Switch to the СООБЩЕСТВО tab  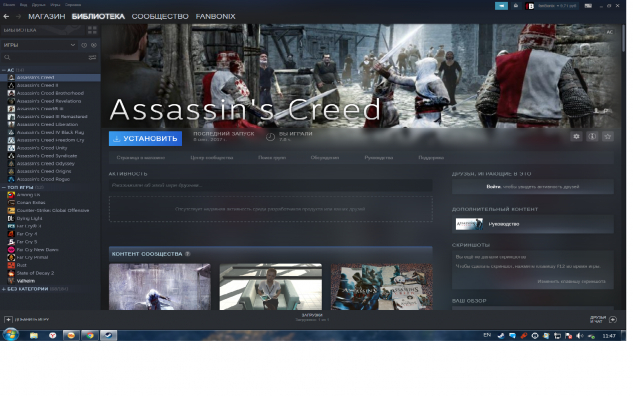point(160,17)
